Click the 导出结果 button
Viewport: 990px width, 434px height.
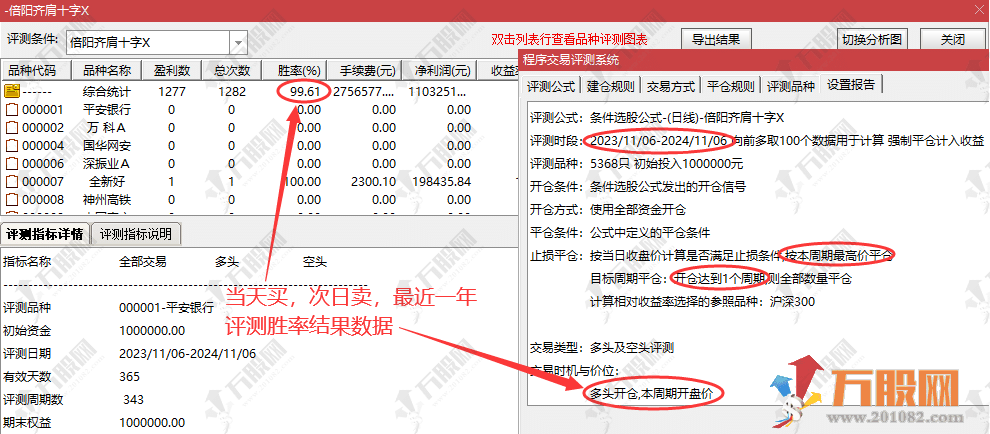click(717, 39)
